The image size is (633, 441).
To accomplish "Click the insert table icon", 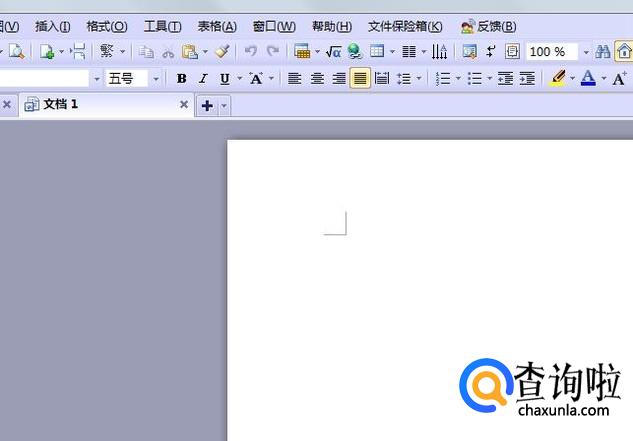I will tap(302, 51).
